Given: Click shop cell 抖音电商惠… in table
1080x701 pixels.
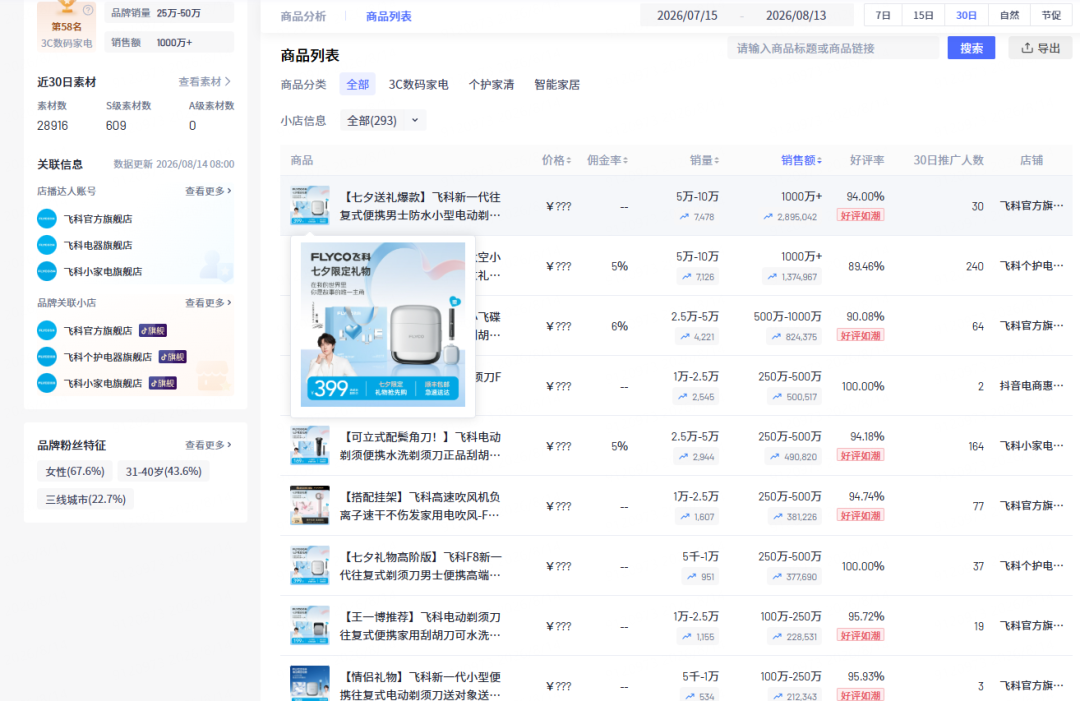Looking at the screenshot, I should coord(1031,386).
